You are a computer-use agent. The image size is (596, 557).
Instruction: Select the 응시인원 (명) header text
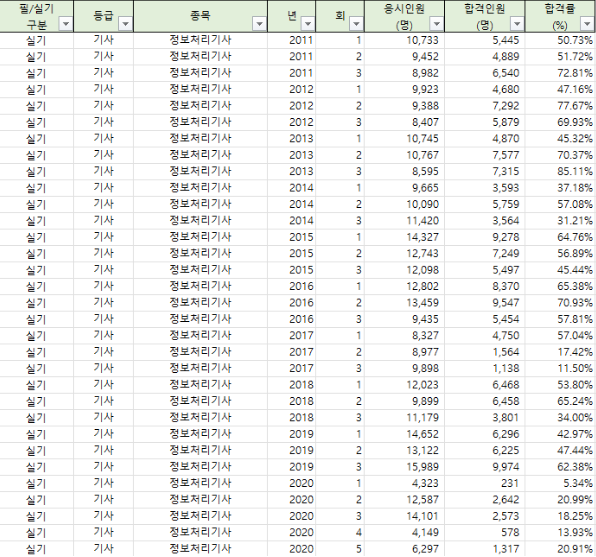point(404,17)
